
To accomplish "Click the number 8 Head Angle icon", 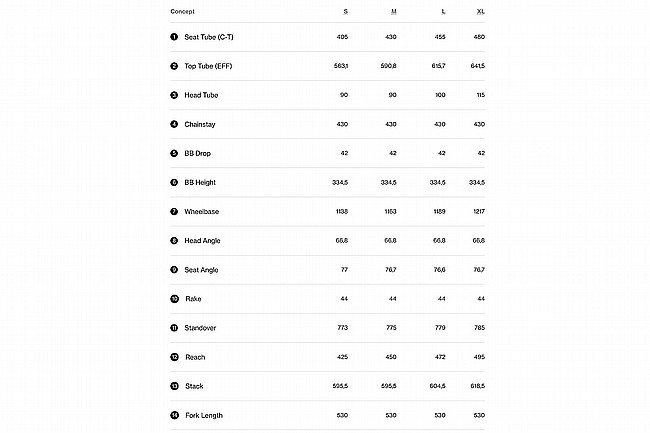I will [174, 240].
